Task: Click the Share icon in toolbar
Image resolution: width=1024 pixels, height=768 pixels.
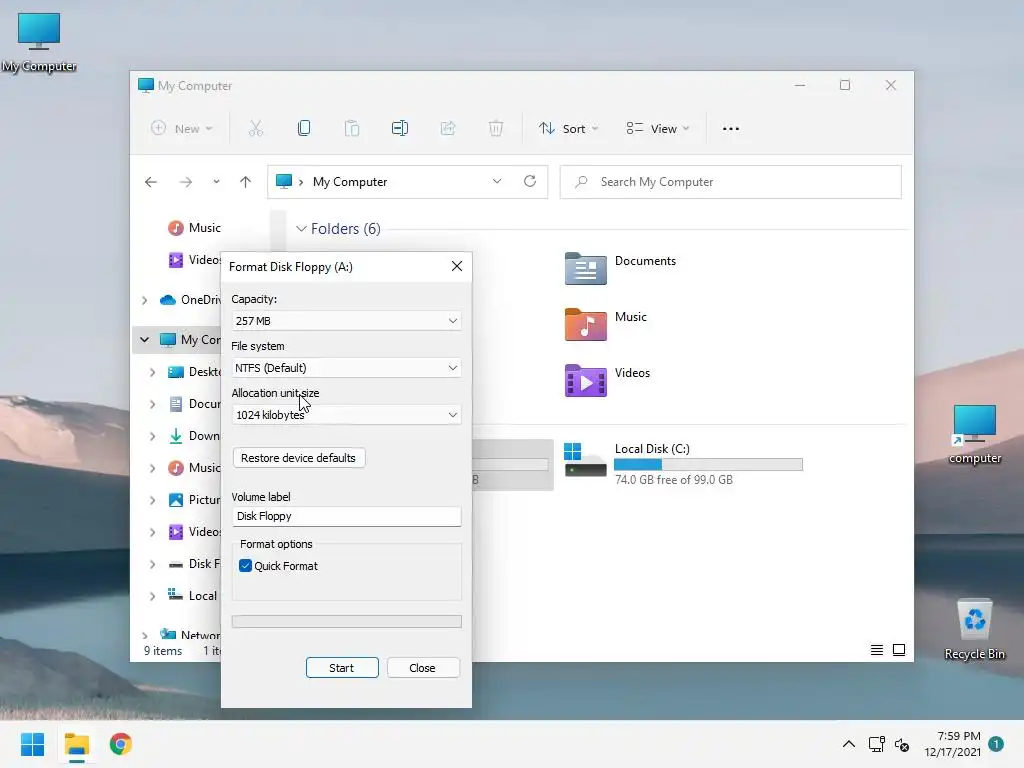Action: point(448,129)
